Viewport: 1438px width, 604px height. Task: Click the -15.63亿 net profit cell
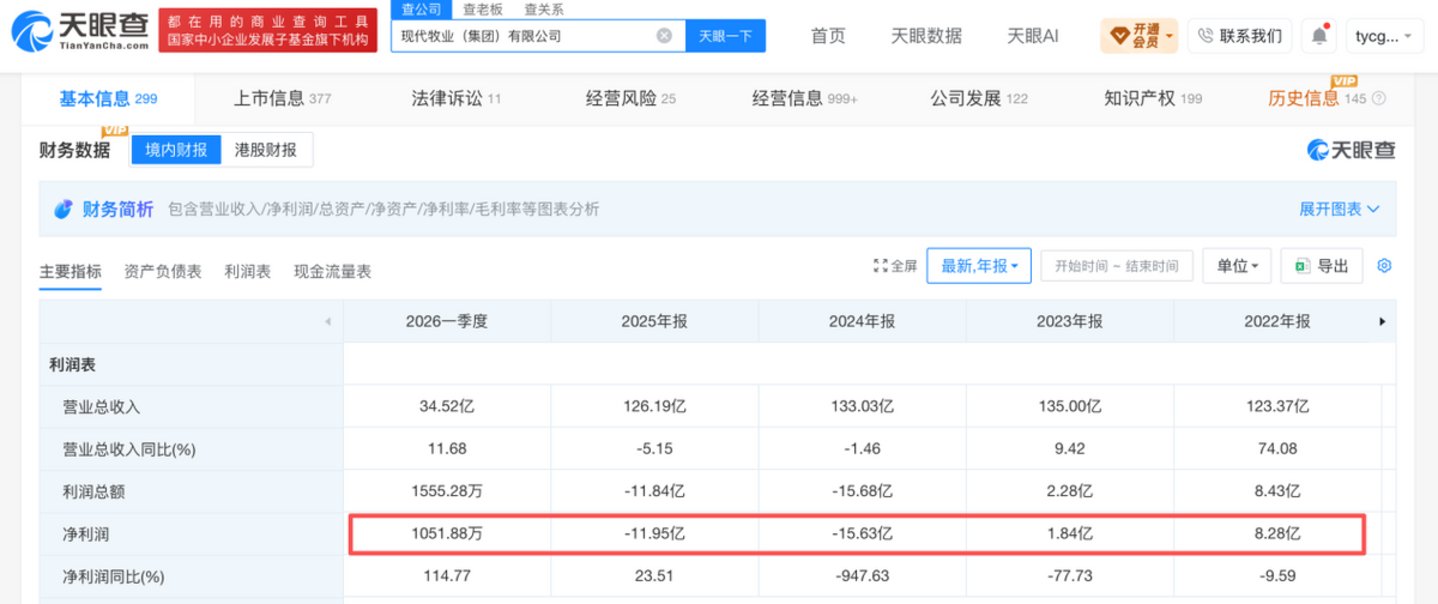coord(862,534)
